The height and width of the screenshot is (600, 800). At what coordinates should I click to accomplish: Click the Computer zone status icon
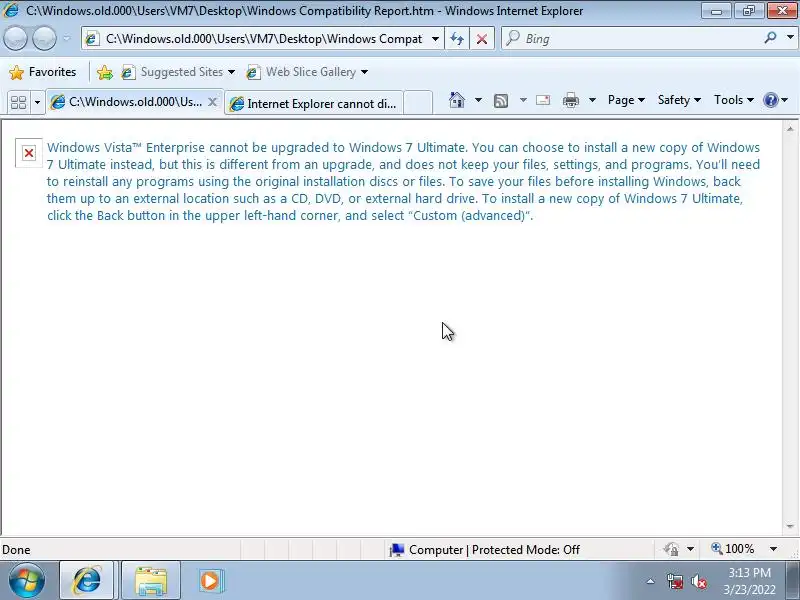(x=396, y=549)
